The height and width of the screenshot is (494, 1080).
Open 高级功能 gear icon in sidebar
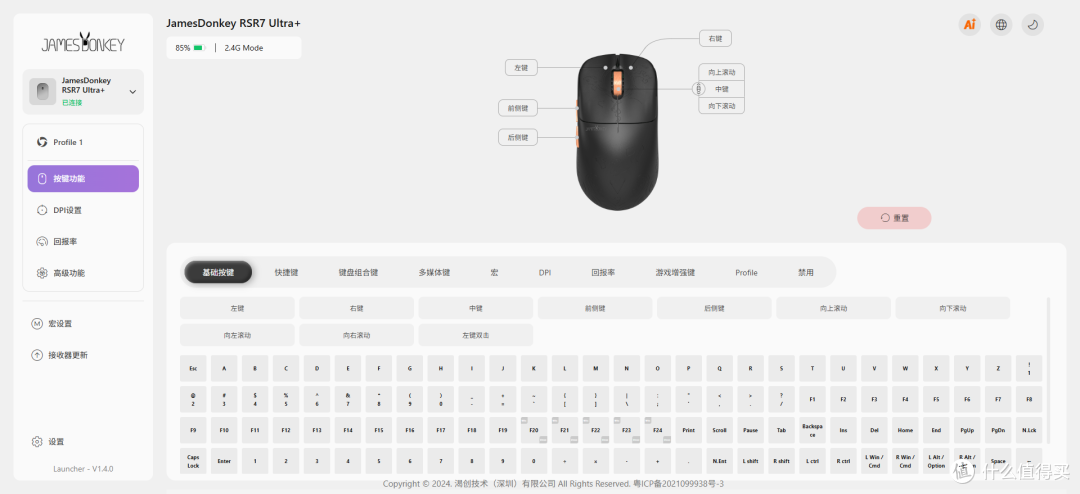tap(41, 273)
